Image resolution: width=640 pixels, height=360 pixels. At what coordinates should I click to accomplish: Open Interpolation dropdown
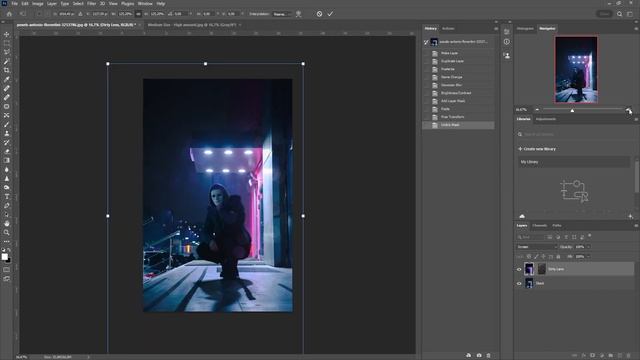click(x=282, y=14)
